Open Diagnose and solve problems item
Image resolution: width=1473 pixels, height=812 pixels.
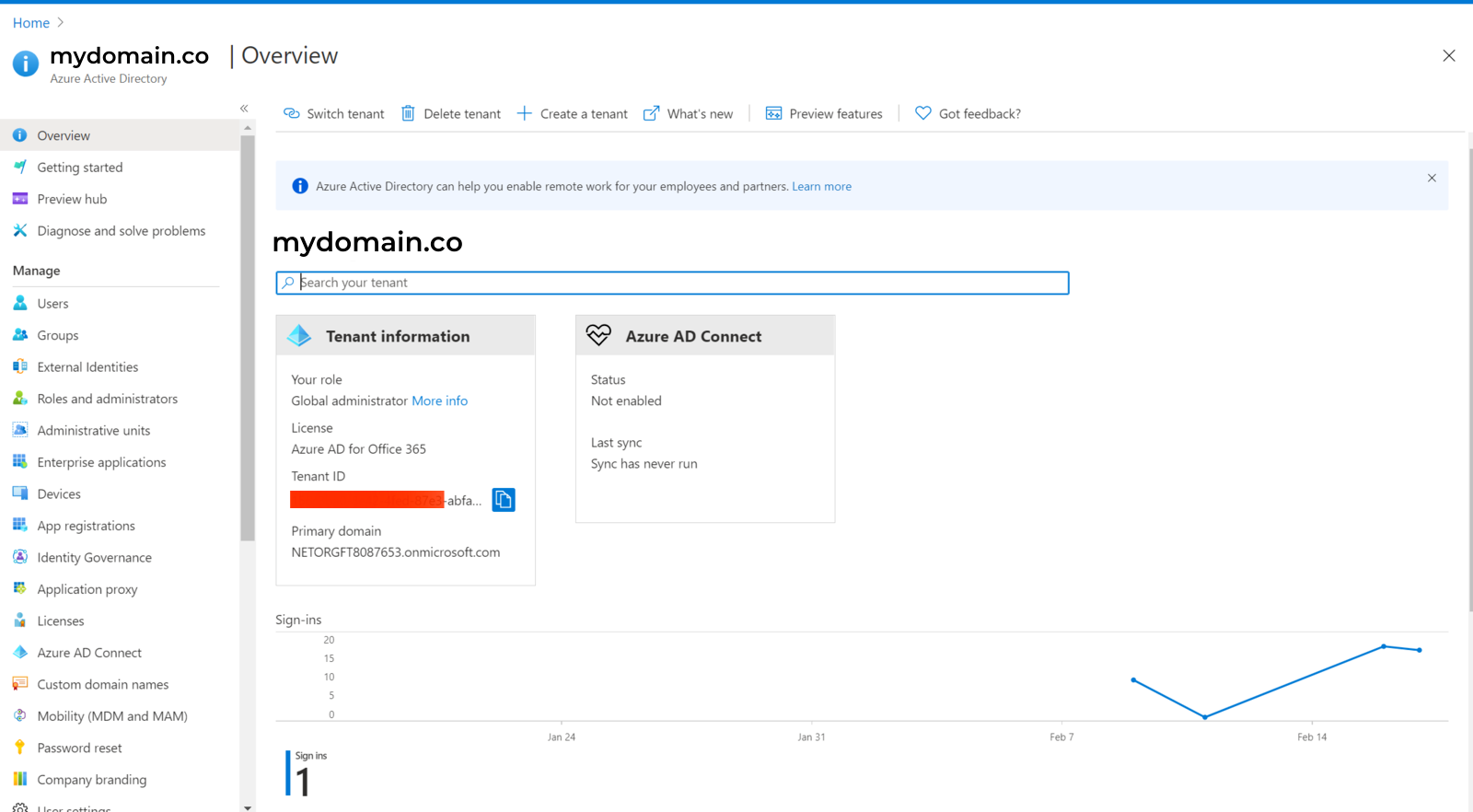(x=120, y=230)
